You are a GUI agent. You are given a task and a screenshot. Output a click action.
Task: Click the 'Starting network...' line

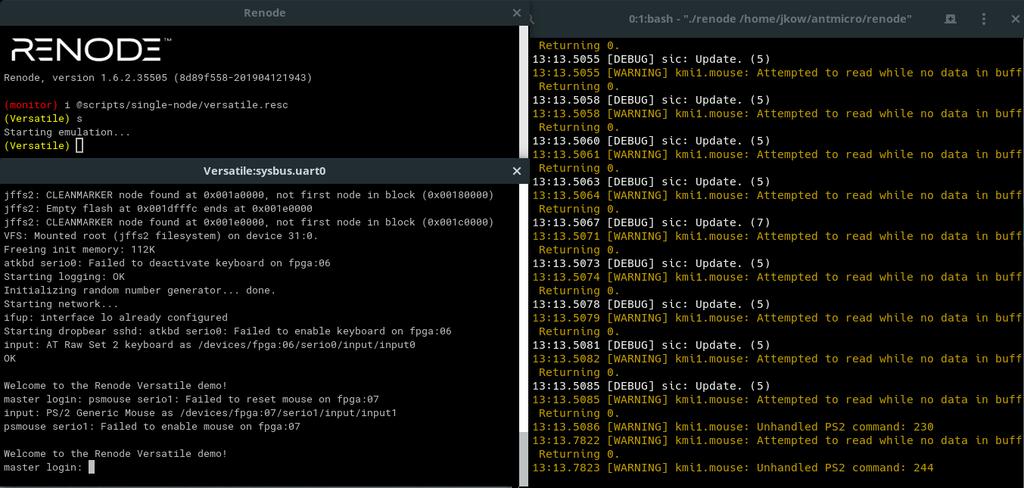click(x=61, y=304)
